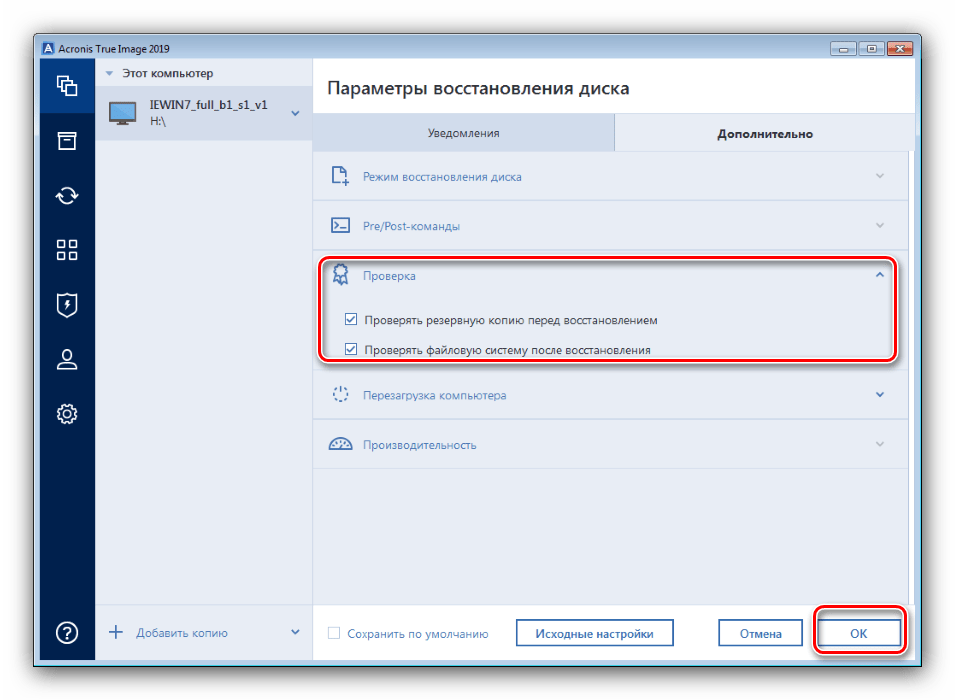Uncheck verify backup before recovery checkbox
The height and width of the screenshot is (700, 955).
tap(351, 319)
